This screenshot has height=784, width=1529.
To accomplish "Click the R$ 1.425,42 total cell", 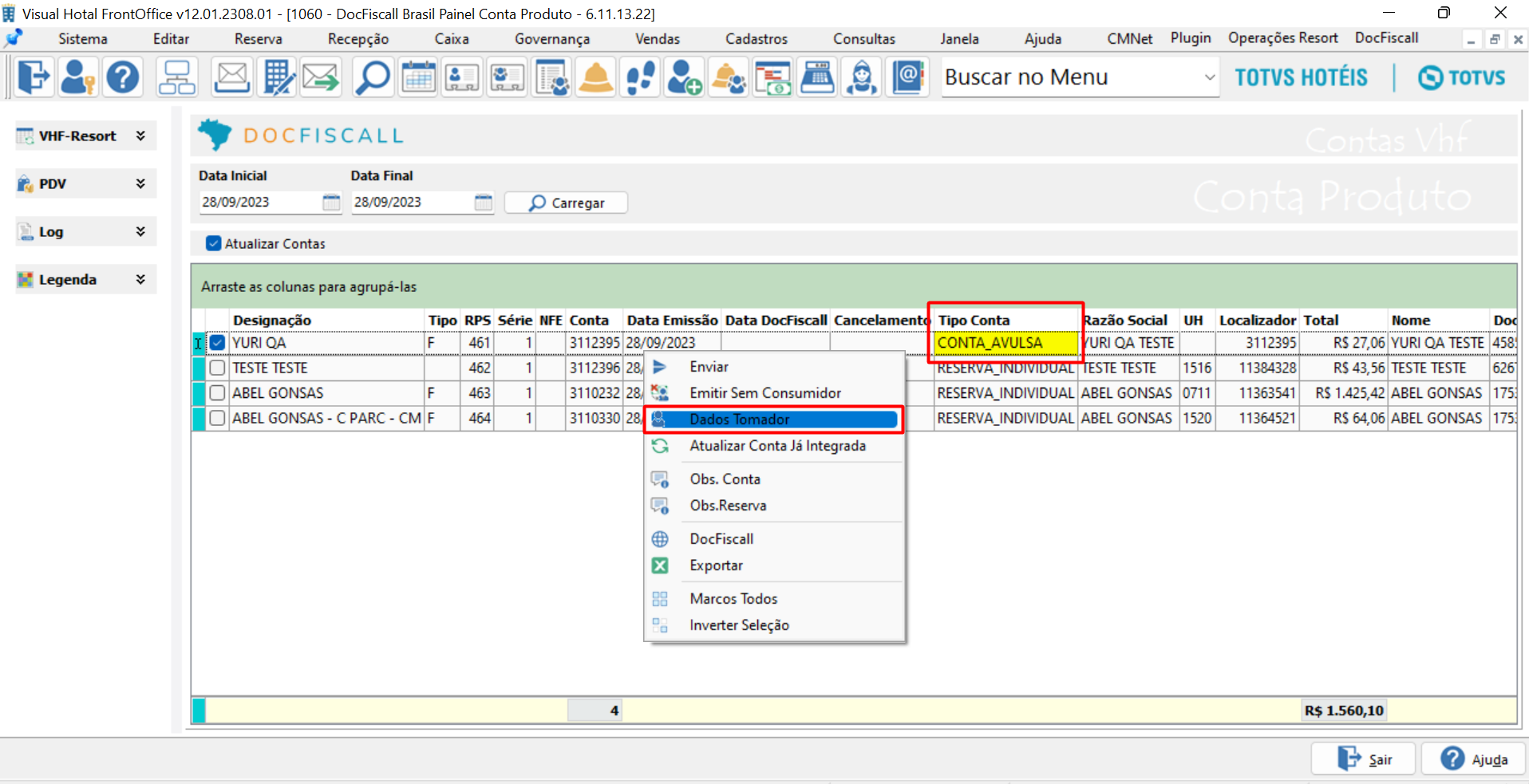I will pyautogui.click(x=1344, y=393).
